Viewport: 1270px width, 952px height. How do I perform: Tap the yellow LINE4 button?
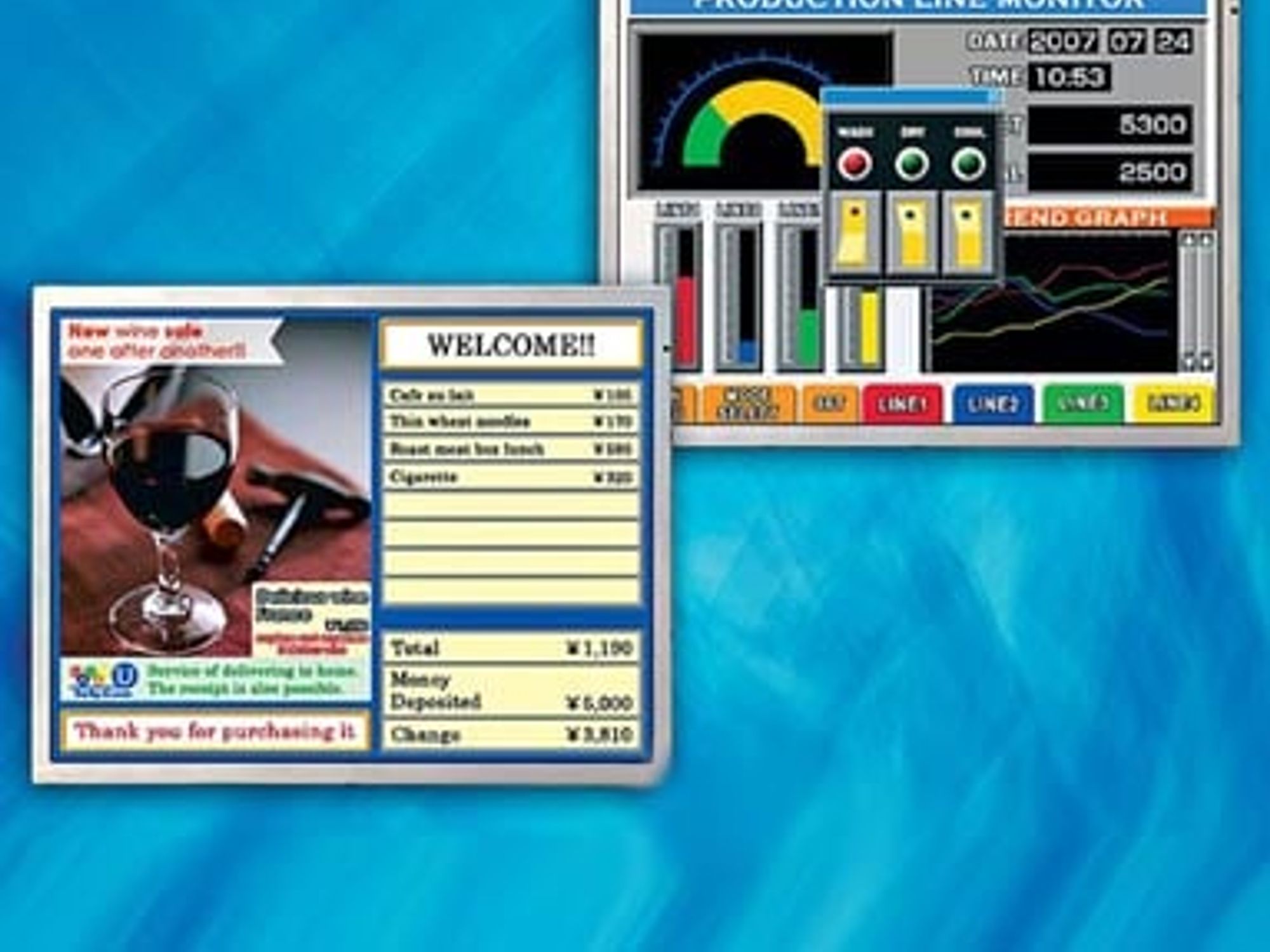1173,404
